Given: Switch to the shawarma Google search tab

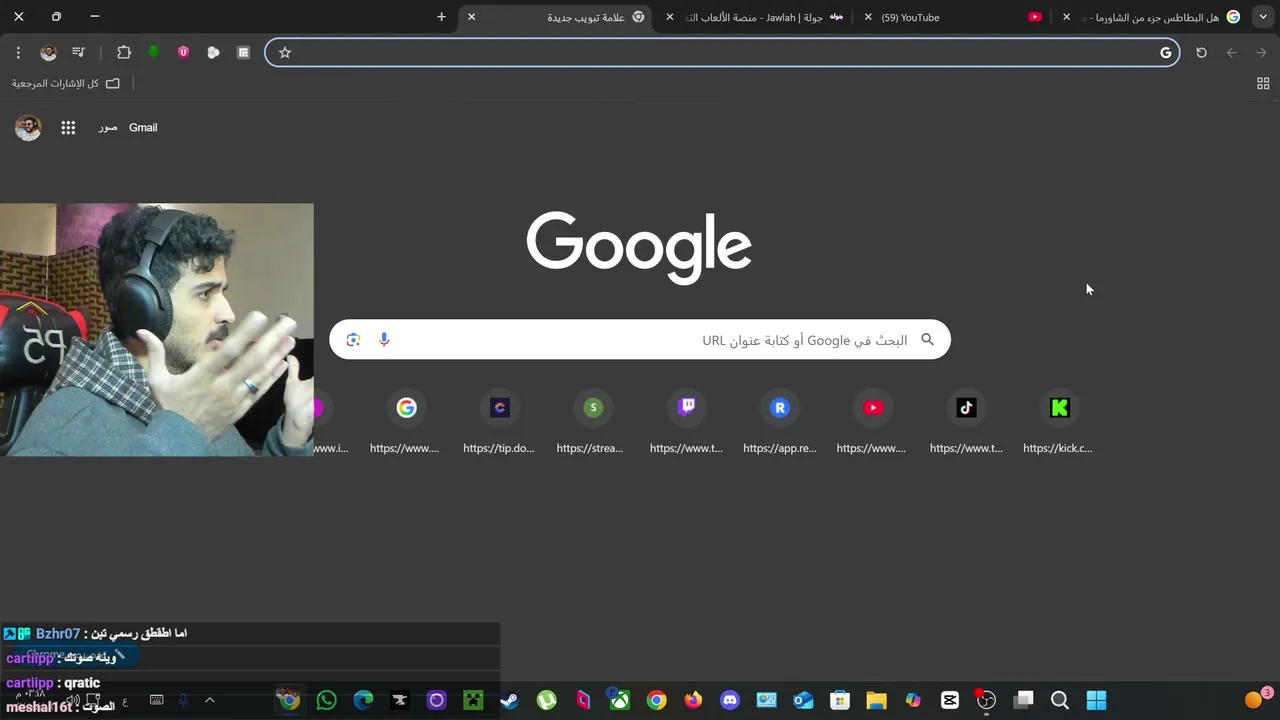Looking at the screenshot, I should 1150,17.
